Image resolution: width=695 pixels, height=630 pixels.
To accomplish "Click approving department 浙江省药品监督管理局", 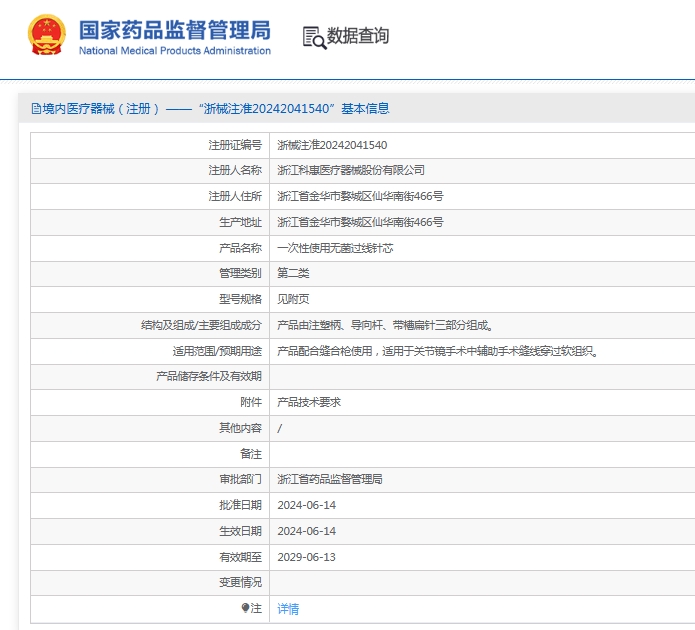I will (x=329, y=479).
